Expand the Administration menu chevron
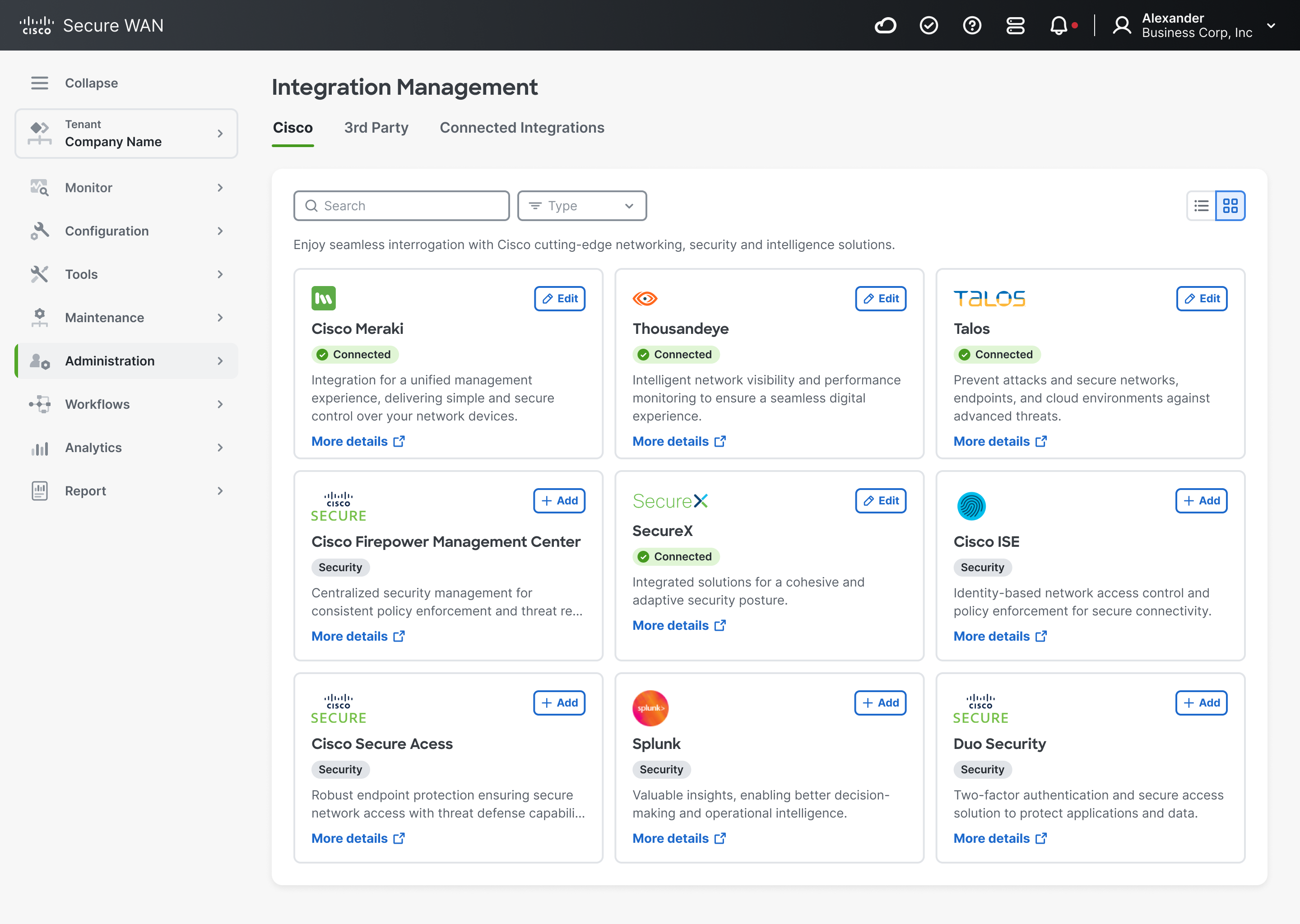Screen dimensions: 1300x924 pos(220,361)
